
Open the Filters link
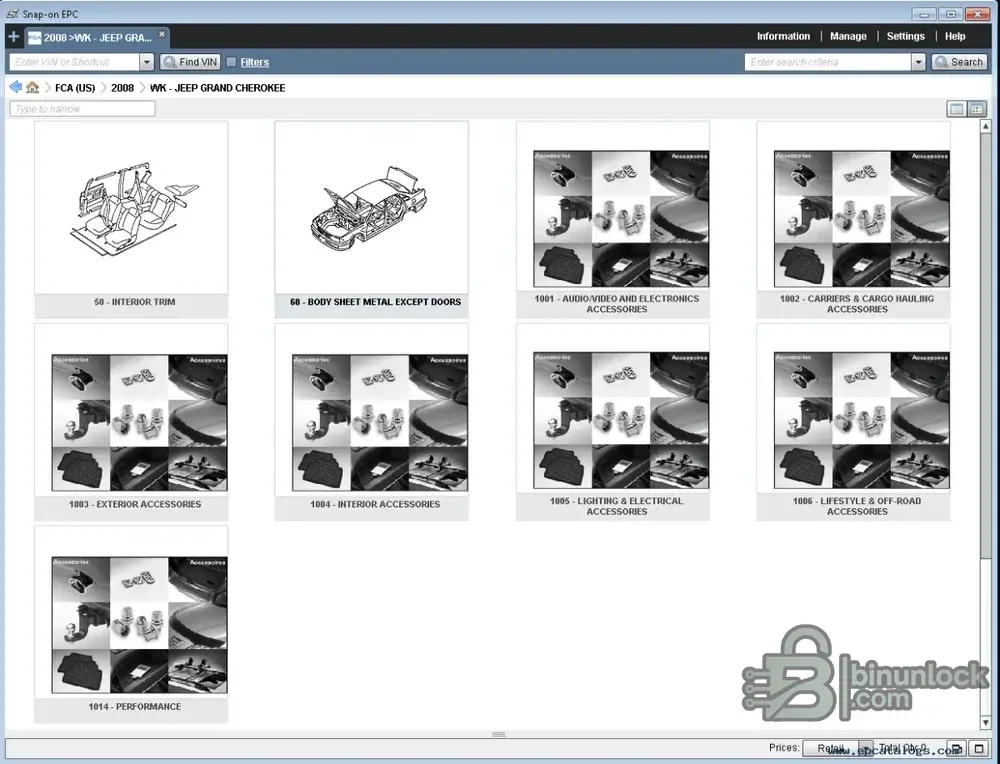tap(254, 62)
